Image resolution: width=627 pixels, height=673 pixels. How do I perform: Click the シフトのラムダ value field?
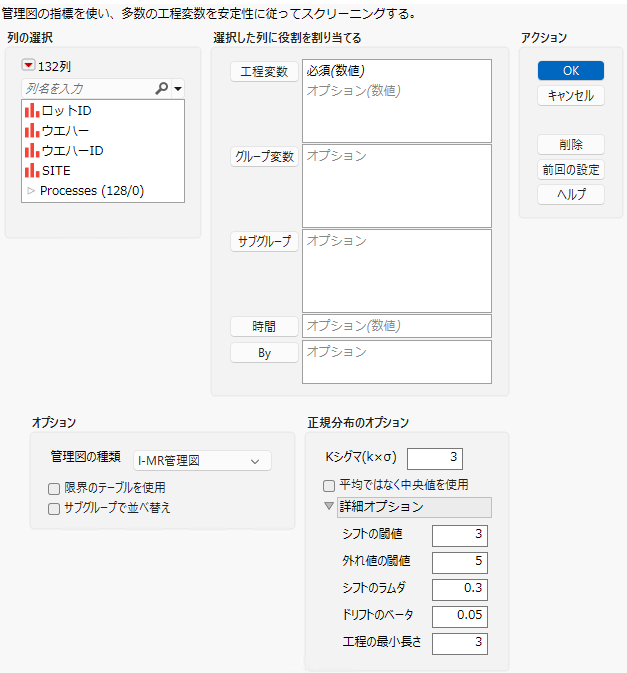tap(460, 590)
